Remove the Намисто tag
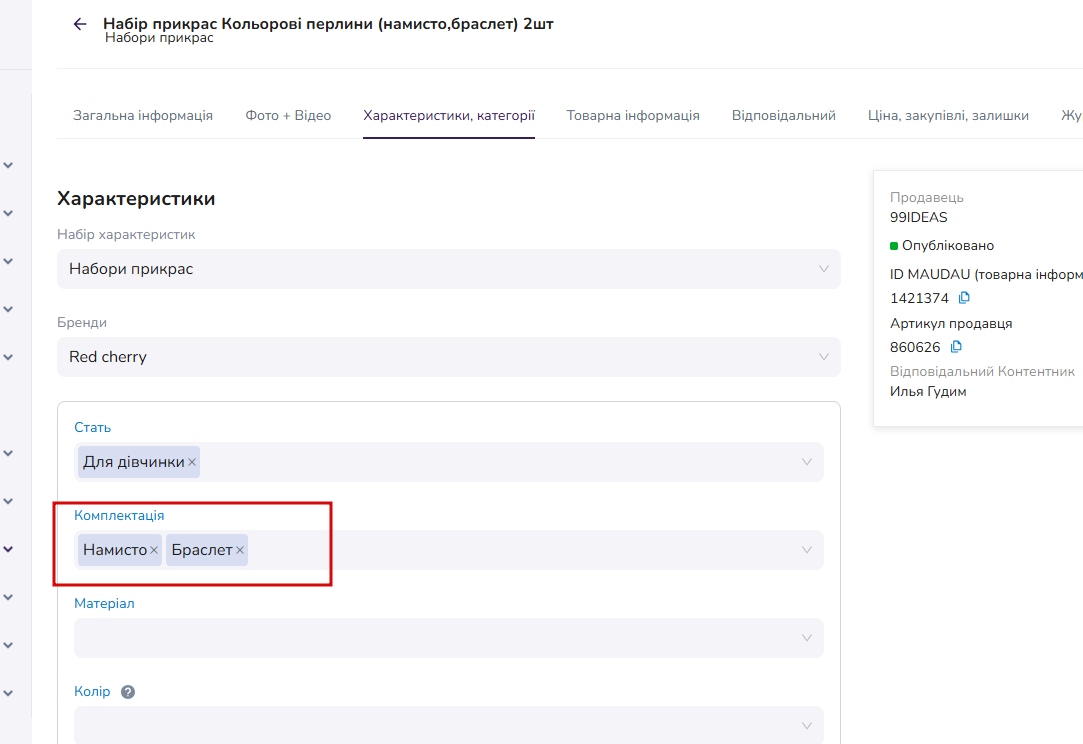1083x744 pixels. pos(154,550)
